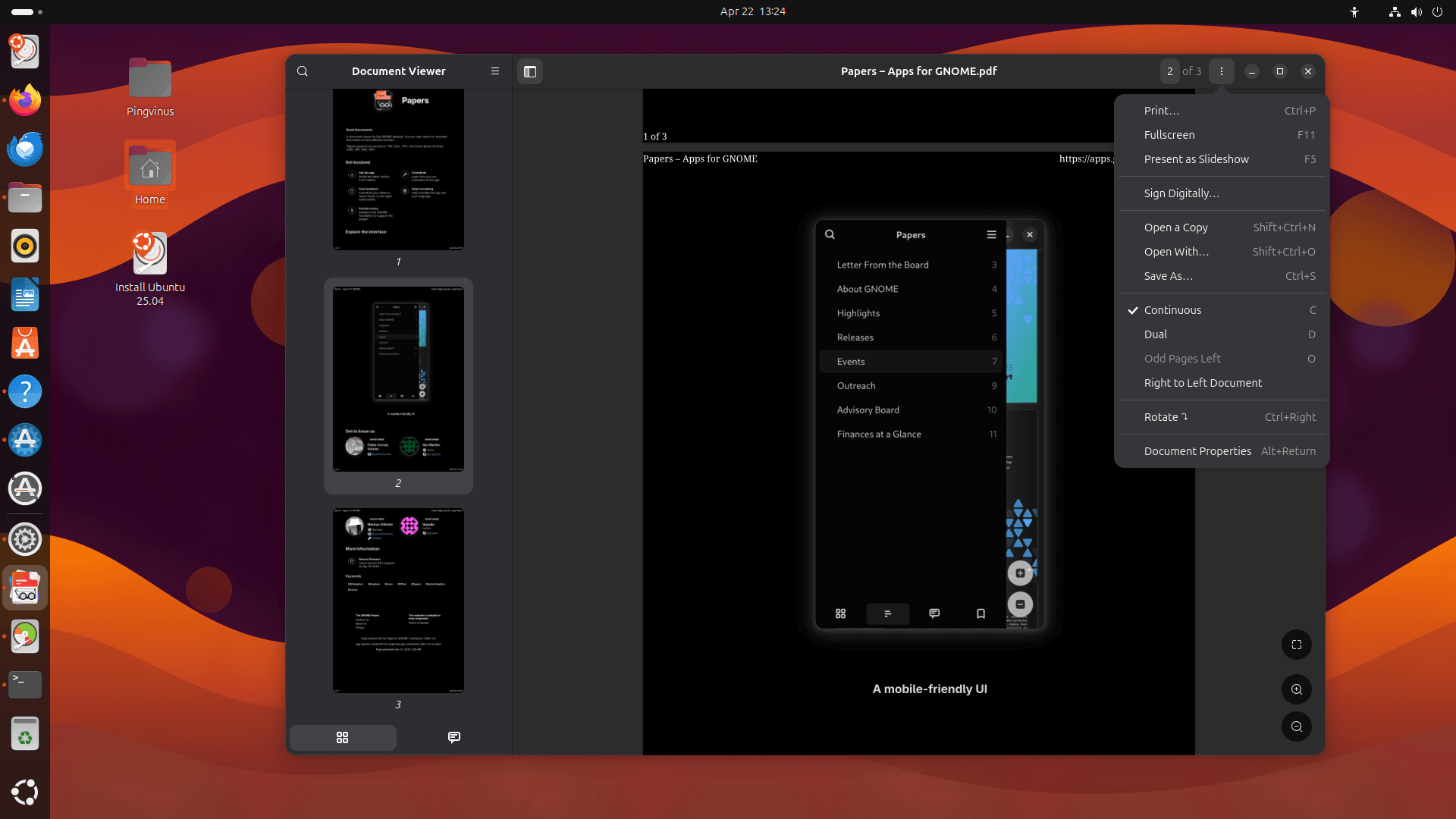Open Settings gear dock icon
This screenshot has width=1456, height=819.
coord(25,539)
